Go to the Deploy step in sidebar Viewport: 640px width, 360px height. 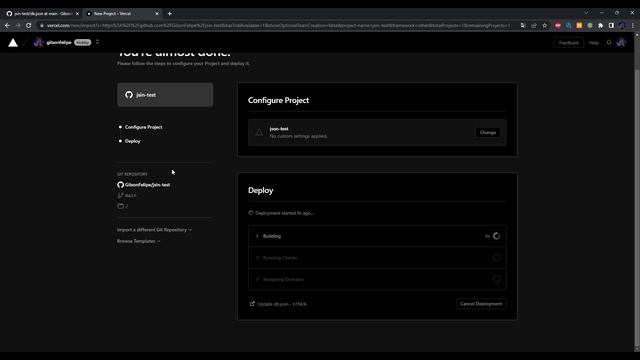click(133, 141)
